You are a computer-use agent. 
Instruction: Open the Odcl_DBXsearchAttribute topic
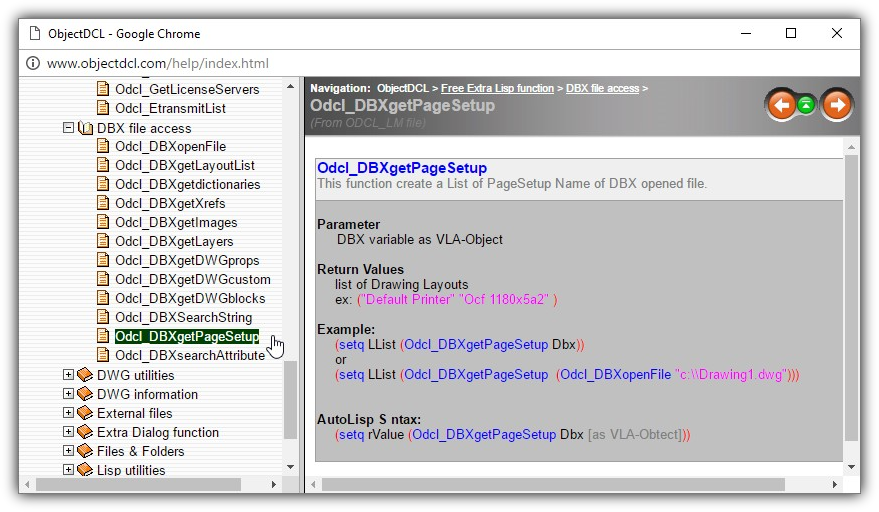[190, 356]
